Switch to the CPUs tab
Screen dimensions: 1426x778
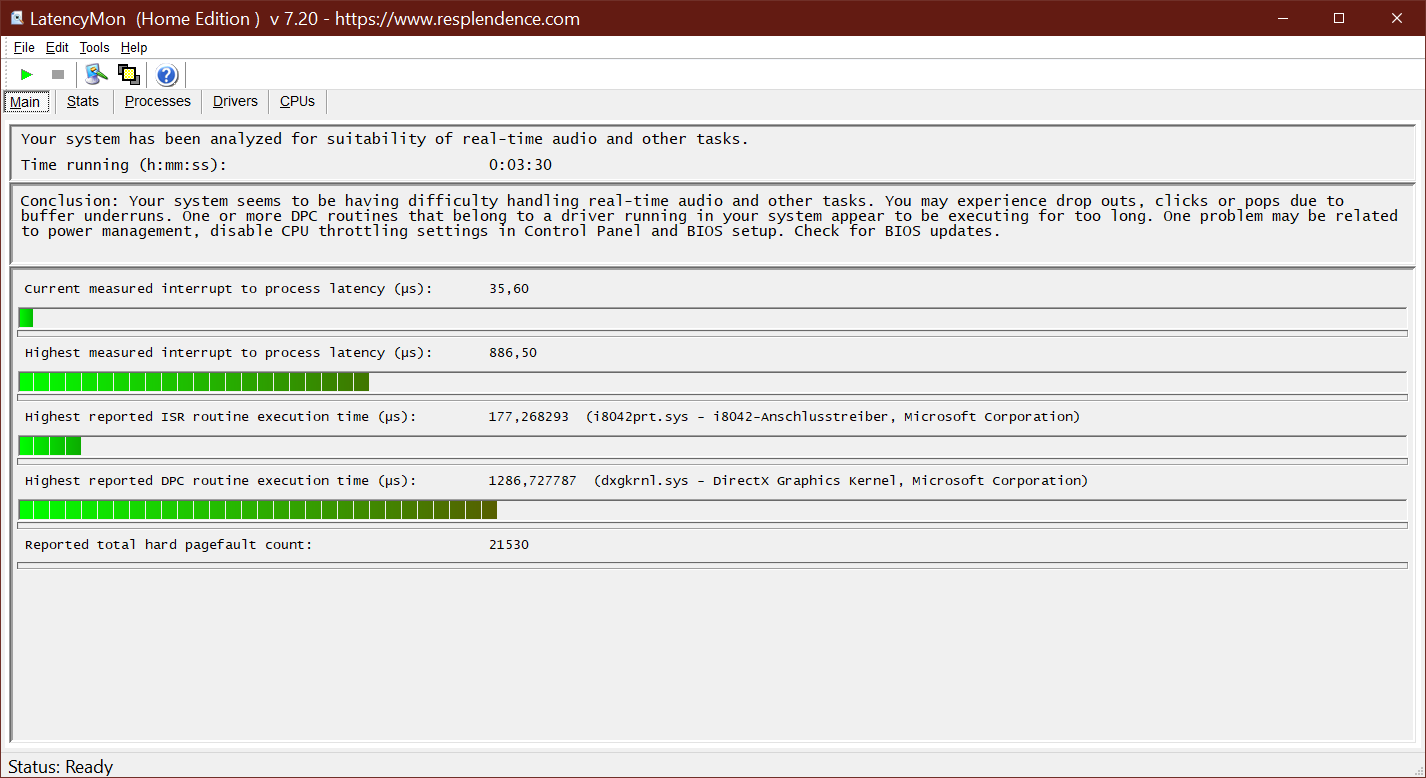[297, 101]
